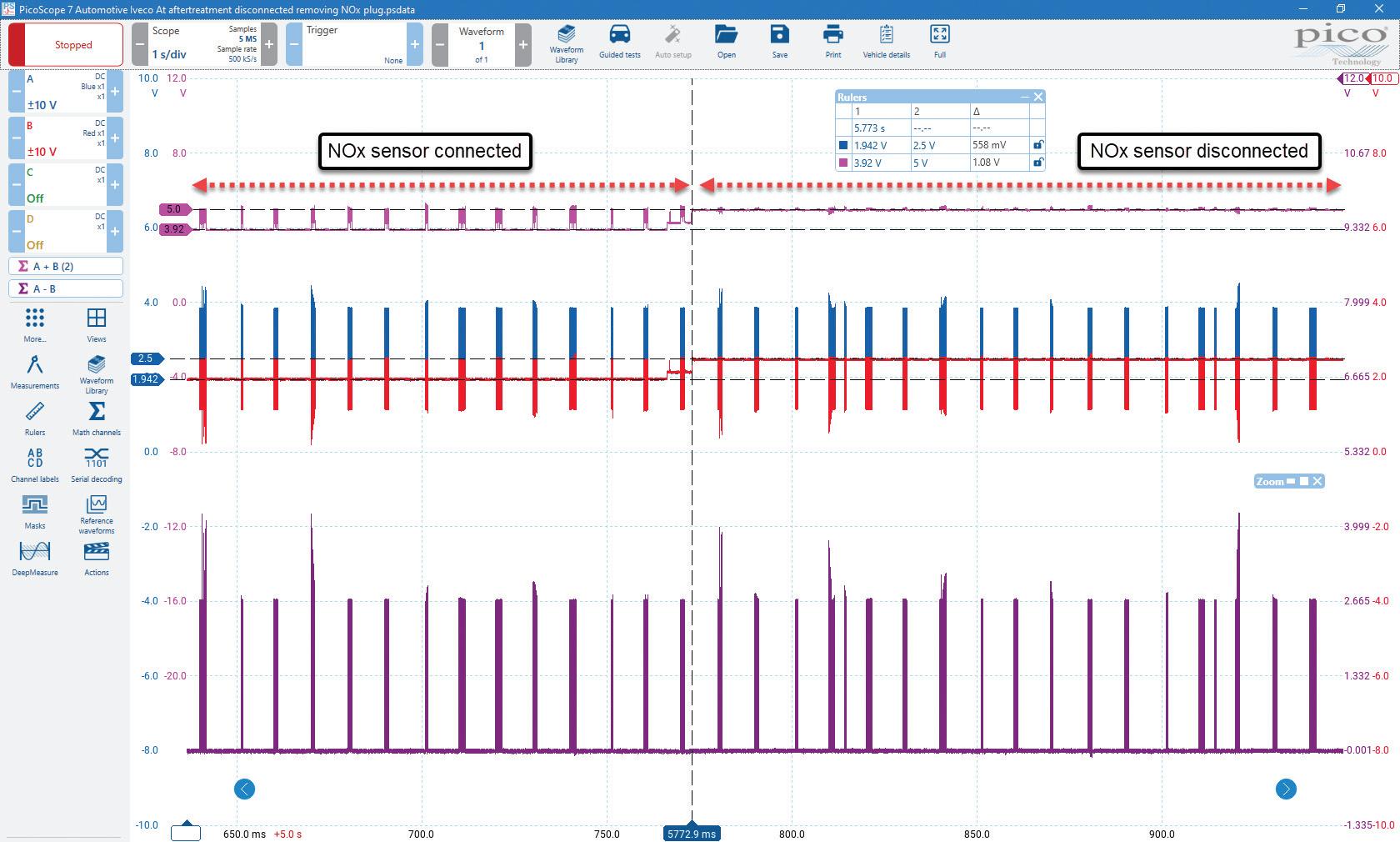This screenshot has width=1400, height=842.
Task: Open Reference waveforms
Action: (97, 514)
